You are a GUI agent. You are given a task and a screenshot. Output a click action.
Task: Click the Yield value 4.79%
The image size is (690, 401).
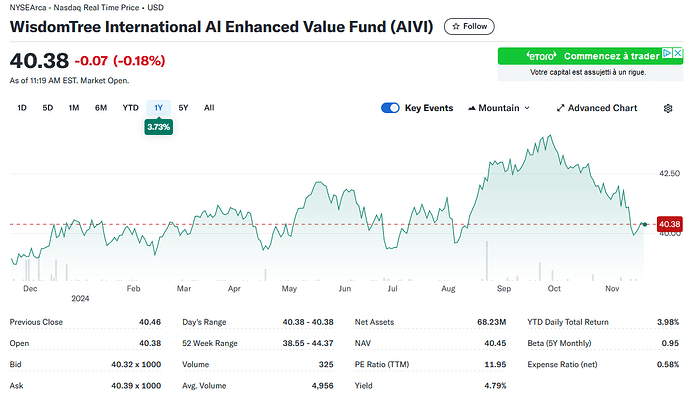coord(495,386)
